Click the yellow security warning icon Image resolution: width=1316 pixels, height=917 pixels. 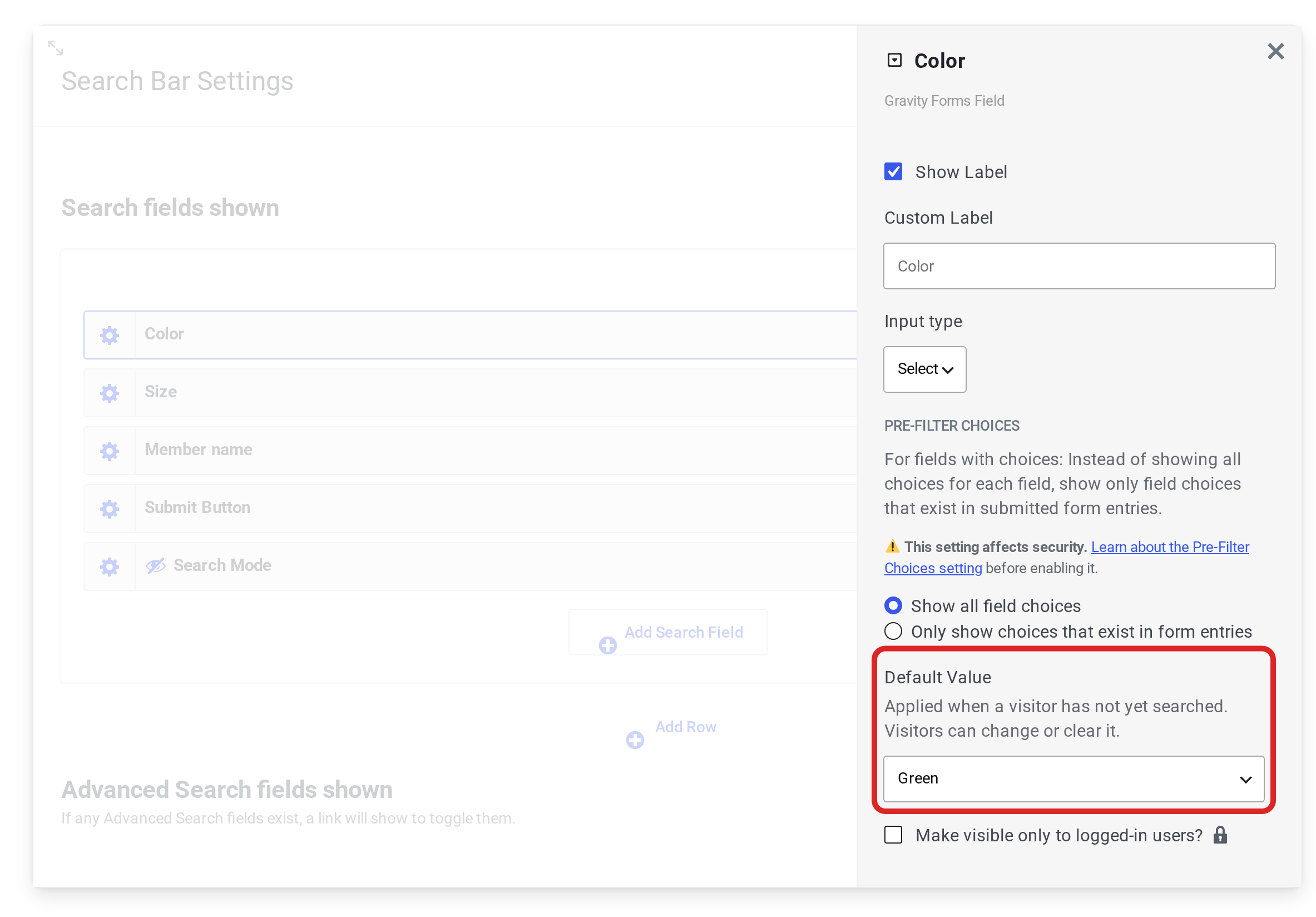(892, 546)
